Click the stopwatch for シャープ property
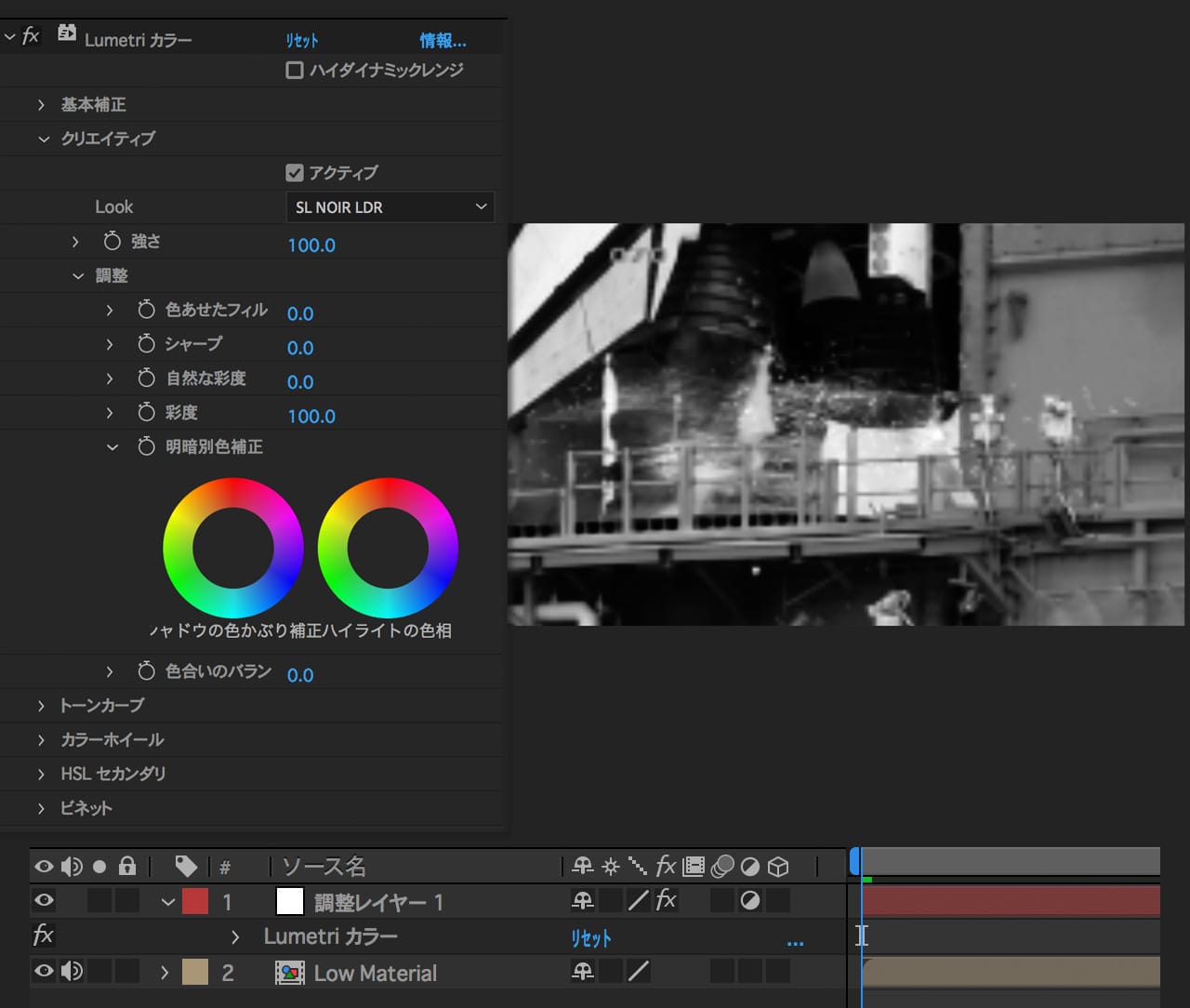The width and height of the screenshot is (1190, 1008). pos(146,344)
